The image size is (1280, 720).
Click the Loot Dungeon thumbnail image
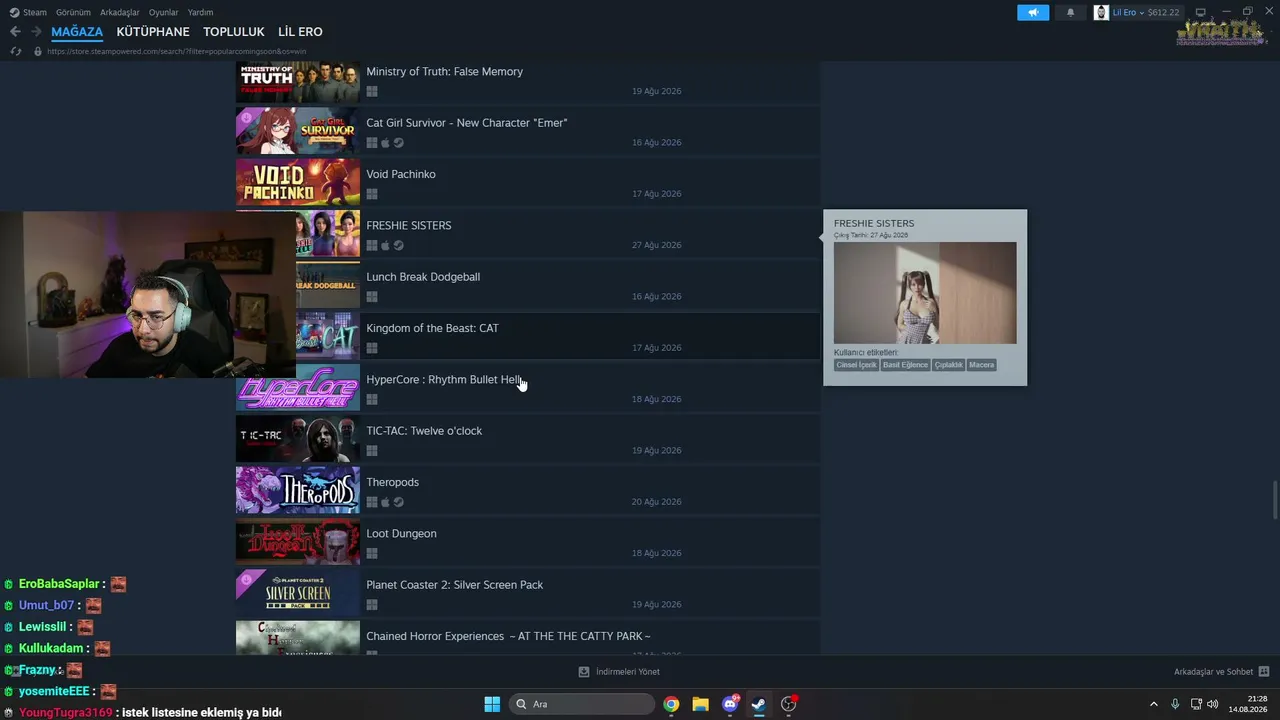coord(298,543)
